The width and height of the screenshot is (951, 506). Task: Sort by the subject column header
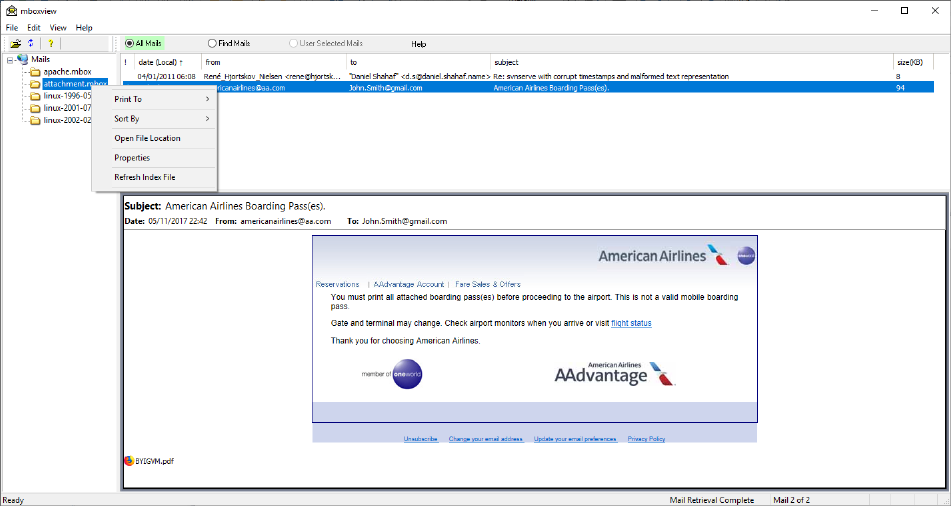click(691, 62)
